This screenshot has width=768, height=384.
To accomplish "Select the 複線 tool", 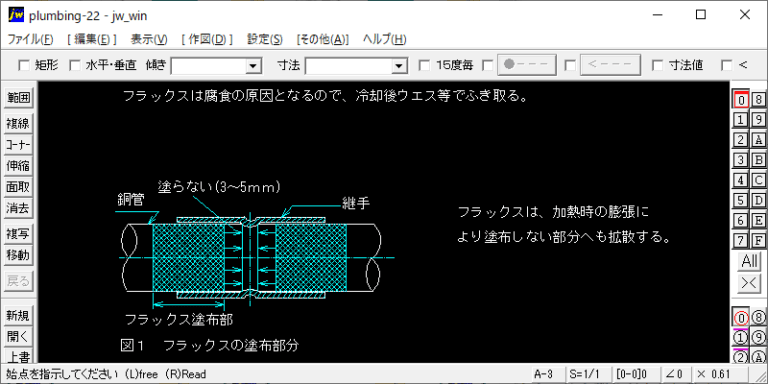I will 18,124.
